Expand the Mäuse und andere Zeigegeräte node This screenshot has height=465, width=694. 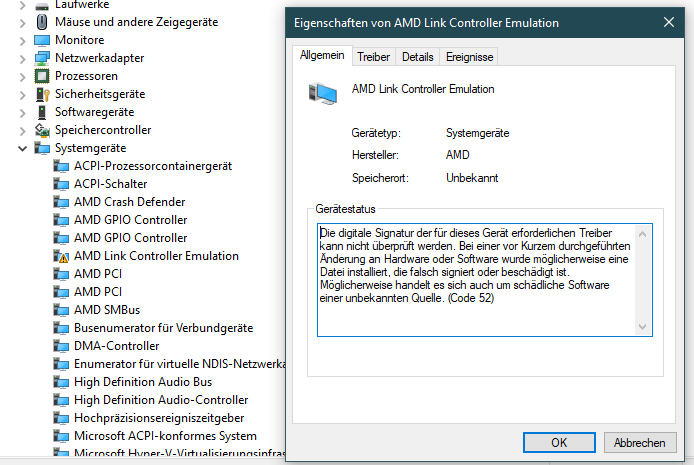tap(23, 23)
